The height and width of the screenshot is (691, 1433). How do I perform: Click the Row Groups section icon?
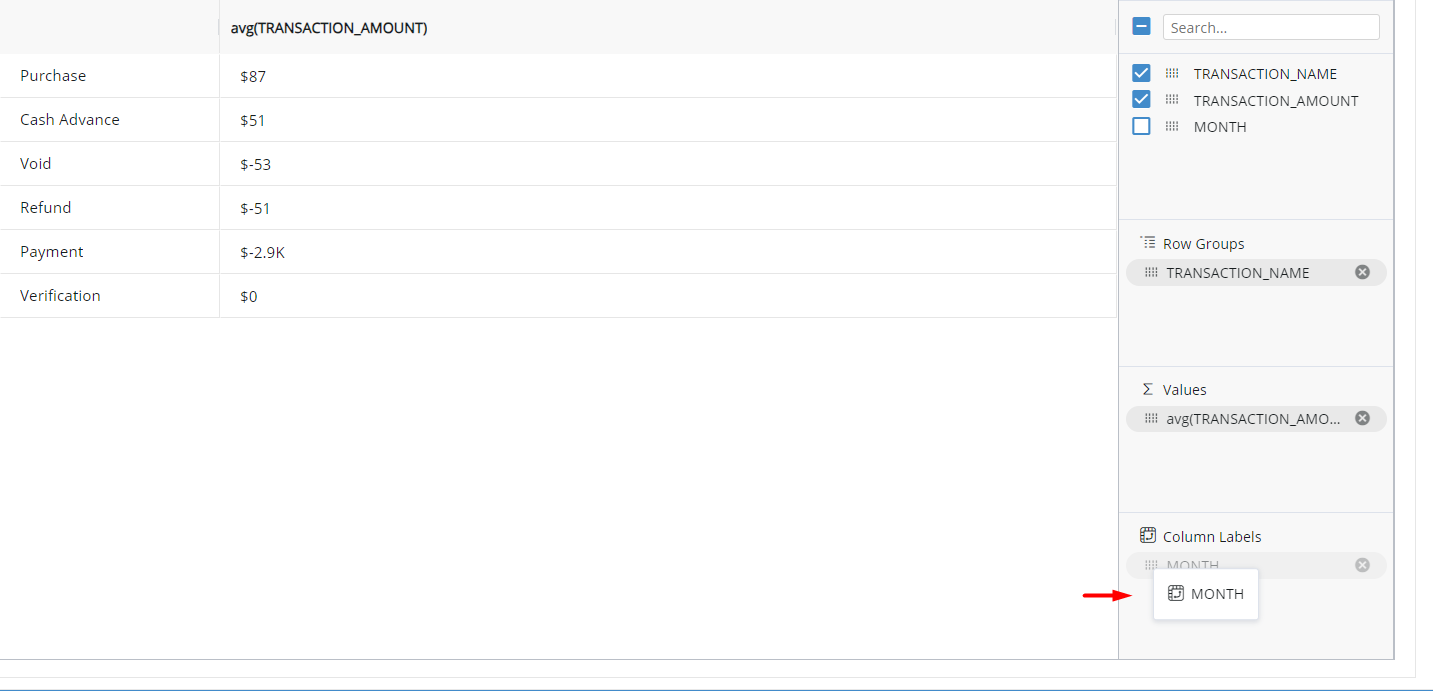(x=1148, y=243)
